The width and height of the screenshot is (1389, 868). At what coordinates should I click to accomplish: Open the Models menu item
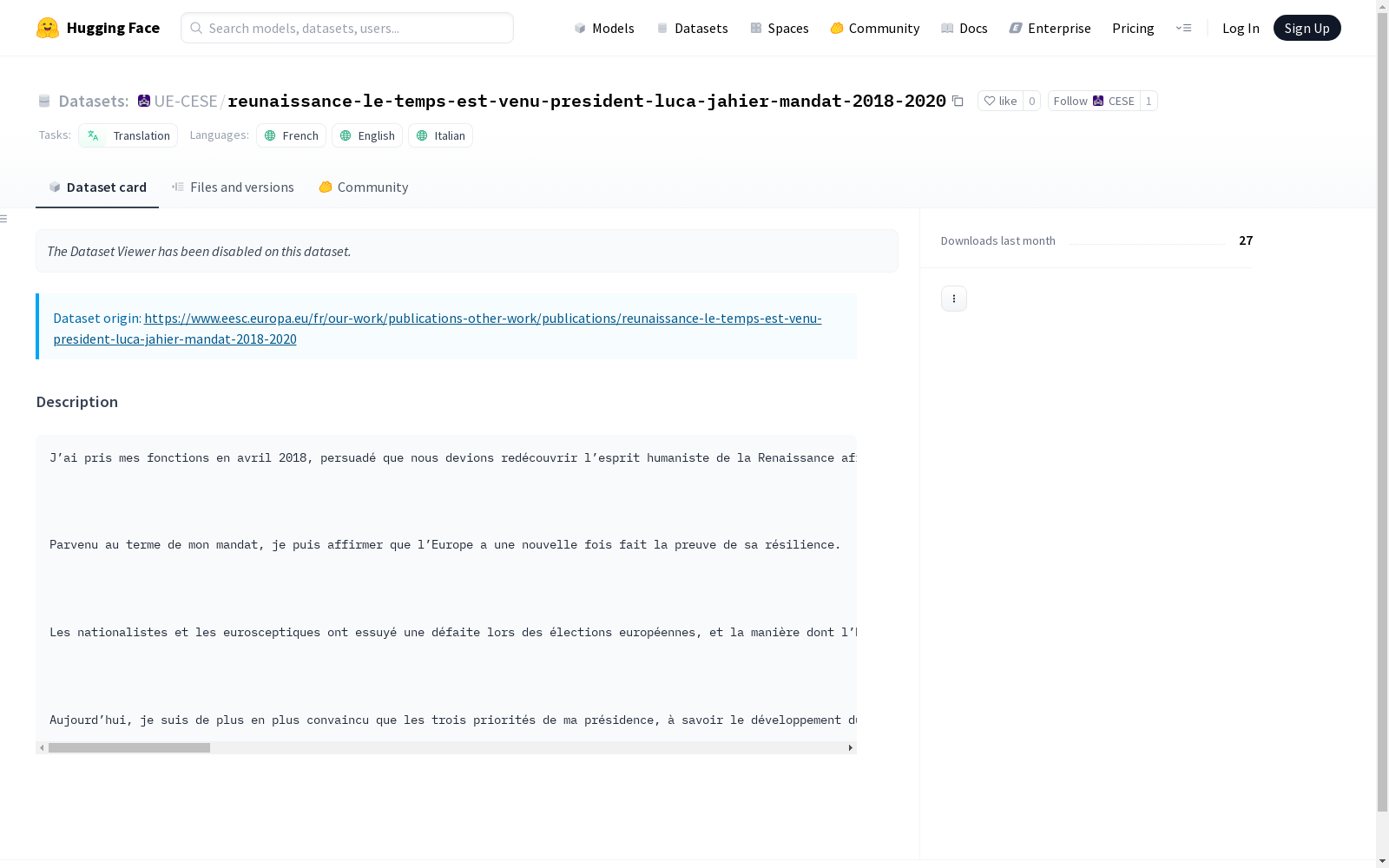(x=604, y=28)
